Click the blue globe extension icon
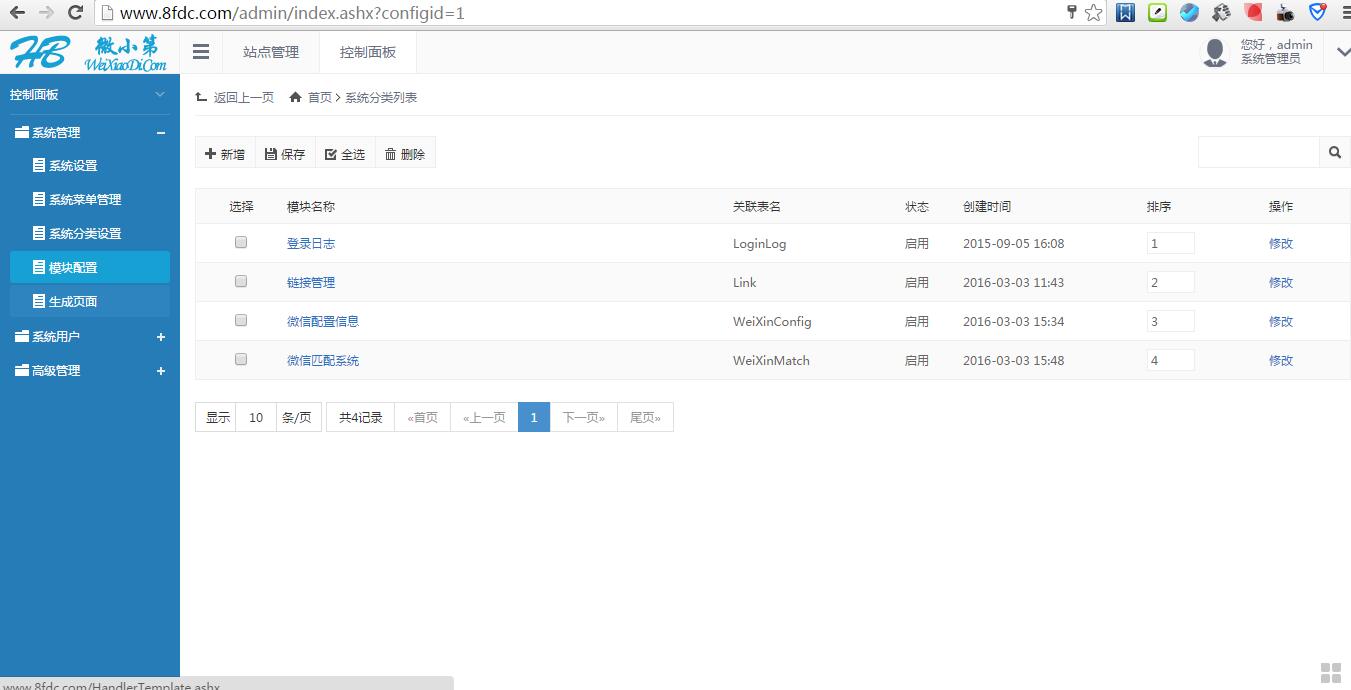Screen dimensions: 1351x690 coord(1189,13)
